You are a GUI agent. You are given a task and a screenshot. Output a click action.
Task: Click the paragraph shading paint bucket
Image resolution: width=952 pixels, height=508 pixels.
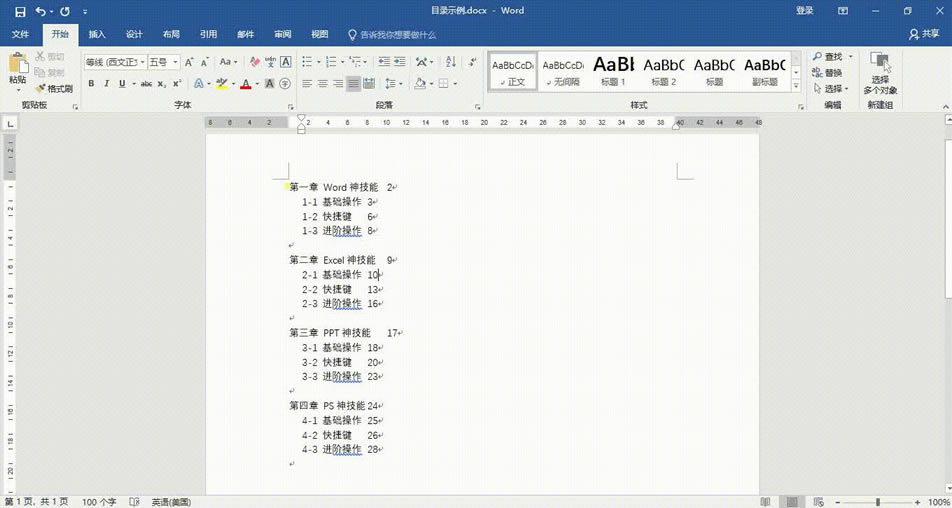tap(420, 84)
